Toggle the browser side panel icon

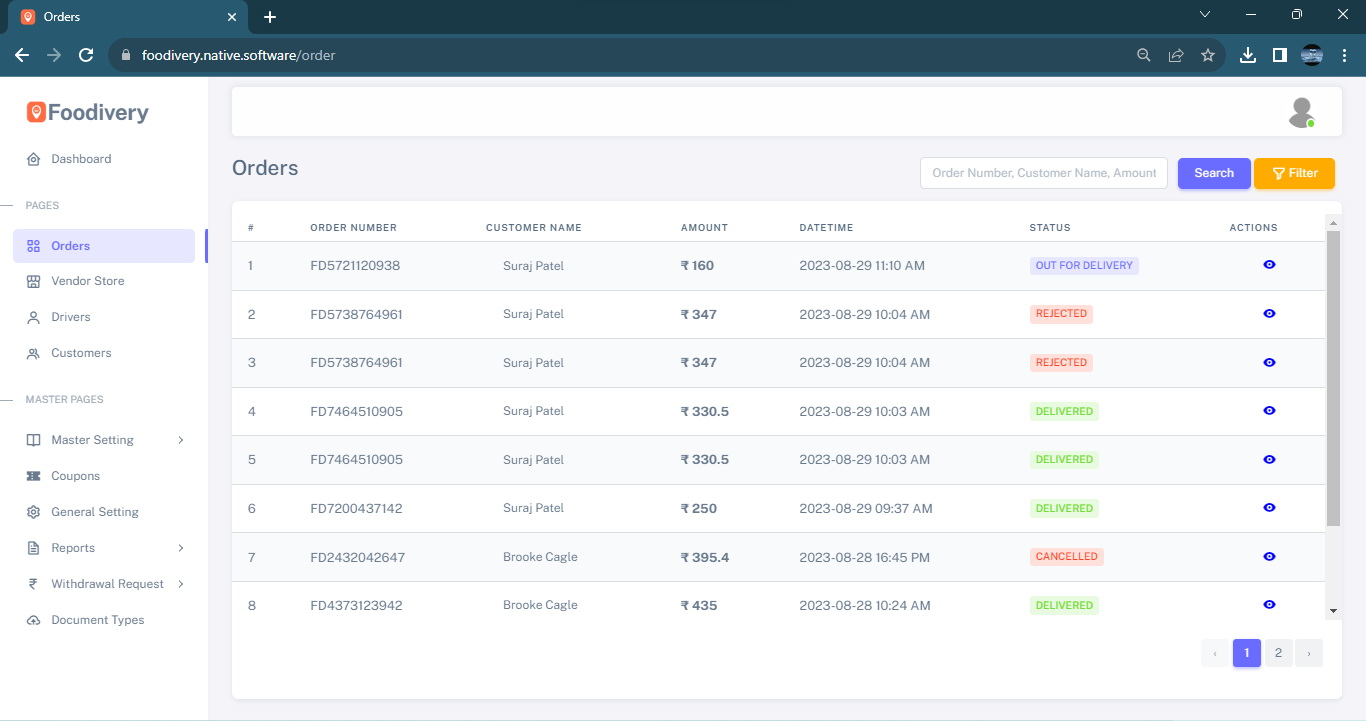click(1279, 55)
